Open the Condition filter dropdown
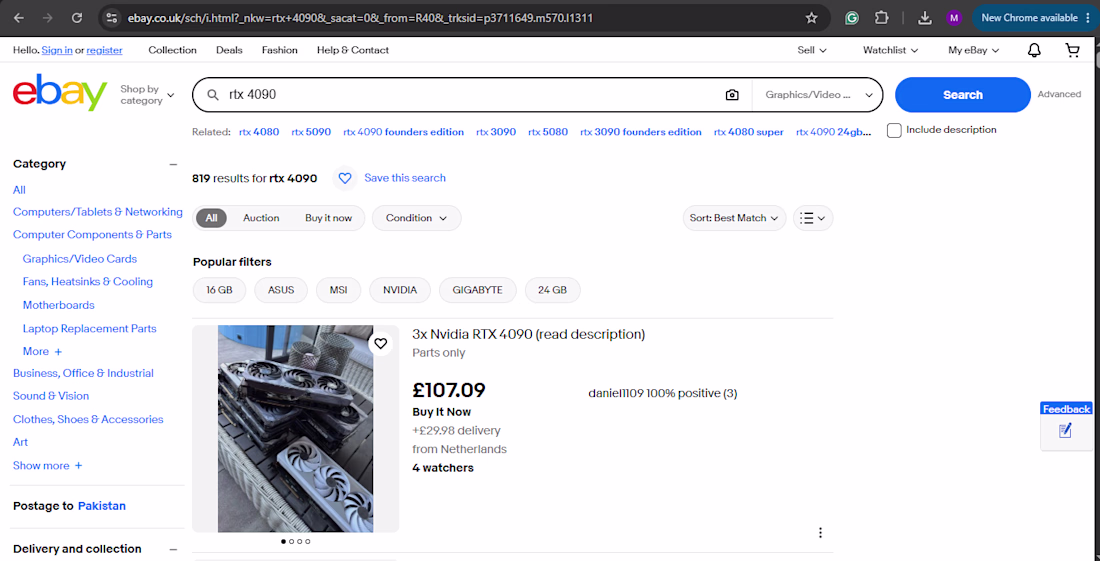Screen dimensions: 1100x561 pos(417,218)
